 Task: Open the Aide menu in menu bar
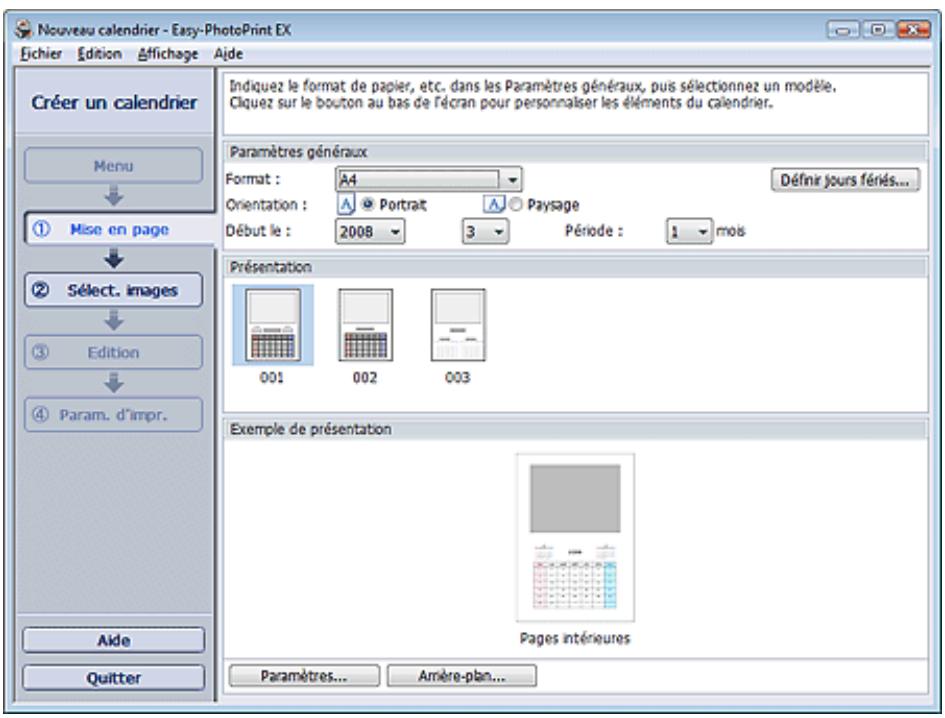228,54
